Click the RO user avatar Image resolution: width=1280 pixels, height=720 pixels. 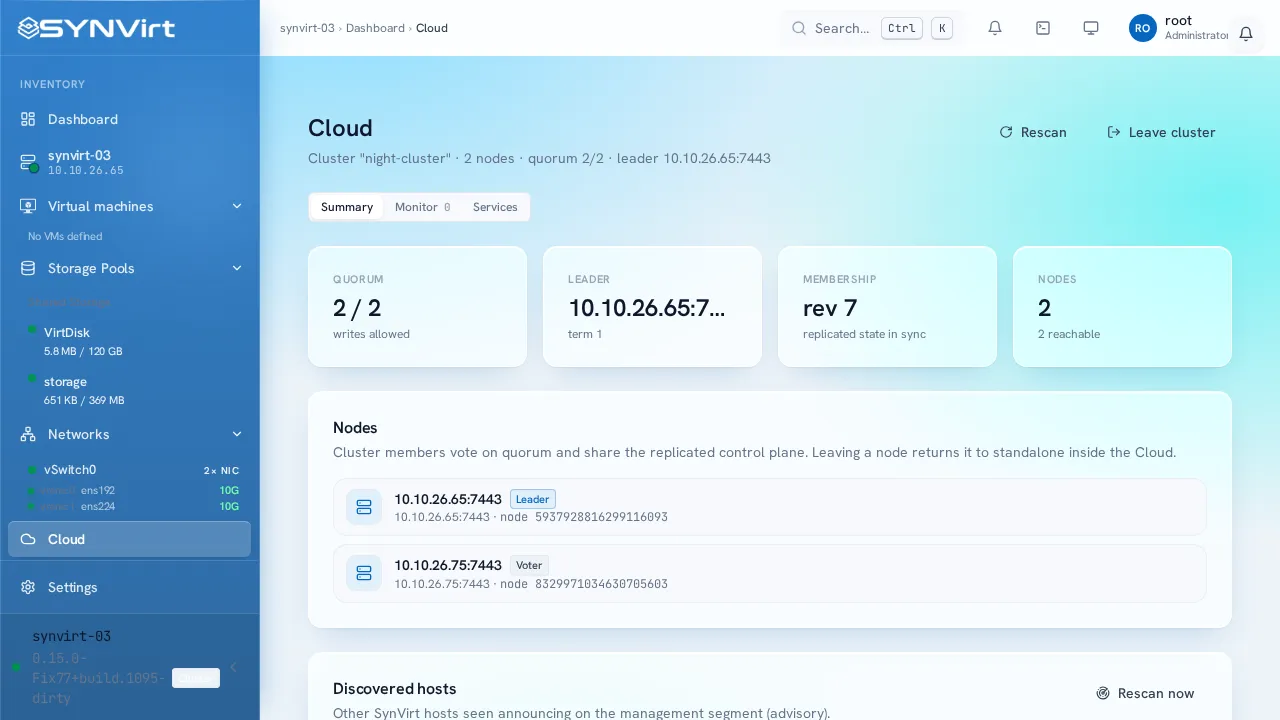[1143, 28]
